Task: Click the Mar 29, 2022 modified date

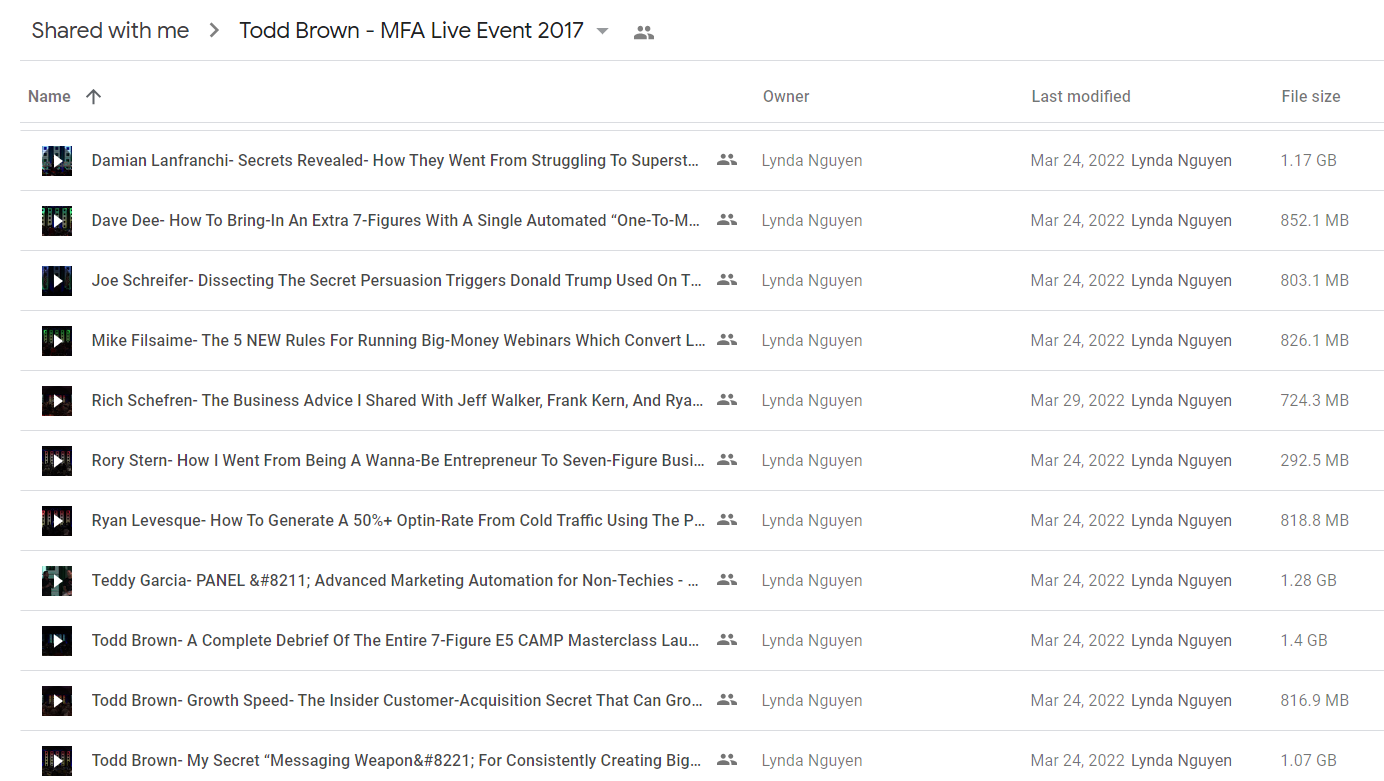Action: [1078, 400]
